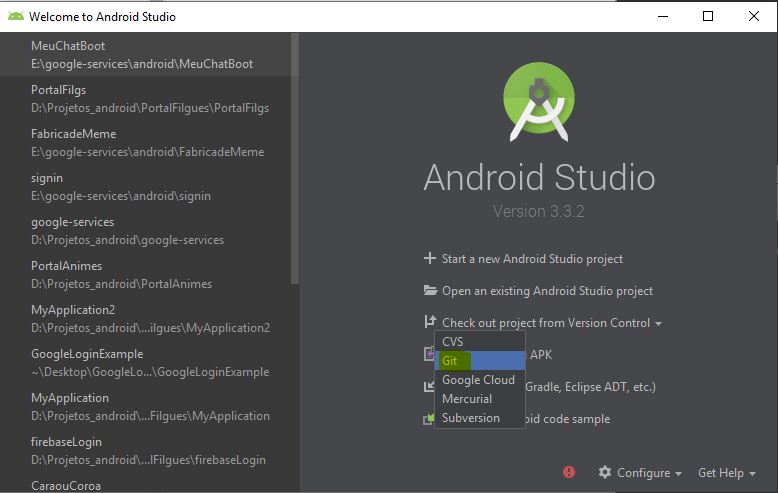Open the GoogleLoginExample recent project
Image resolution: width=778 pixels, height=493 pixels.
pos(146,363)
